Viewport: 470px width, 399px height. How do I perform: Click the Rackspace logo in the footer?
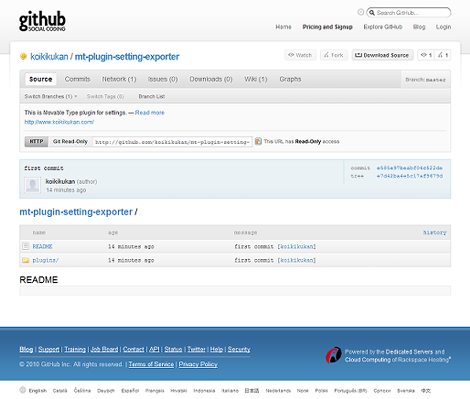(x=333, y=355)
